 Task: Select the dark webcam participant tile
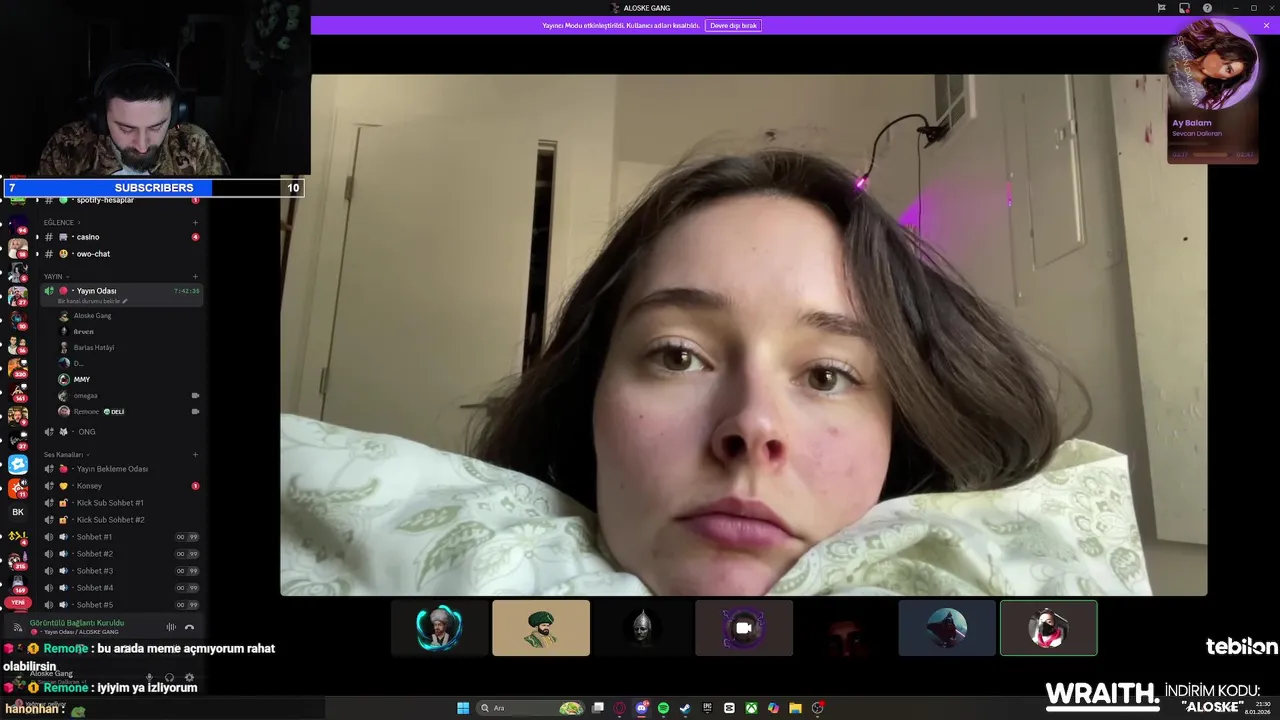[845, 628]
